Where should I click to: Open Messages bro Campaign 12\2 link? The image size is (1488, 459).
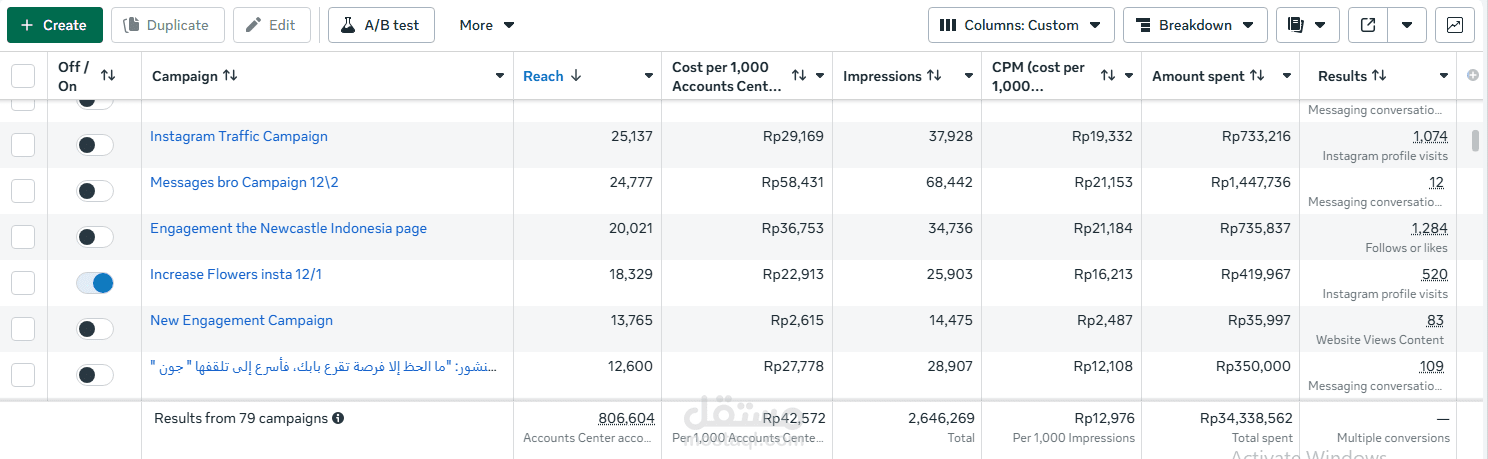coord(244,182)
